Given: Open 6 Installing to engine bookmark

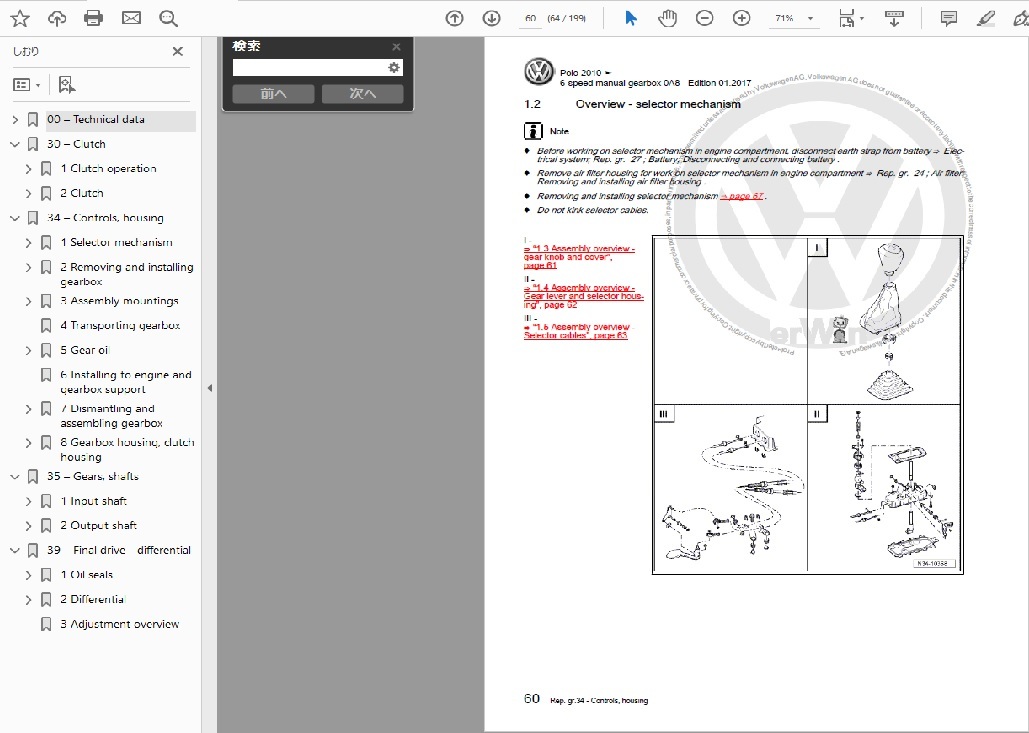Looking at the screenshot, I should [126, 382].
